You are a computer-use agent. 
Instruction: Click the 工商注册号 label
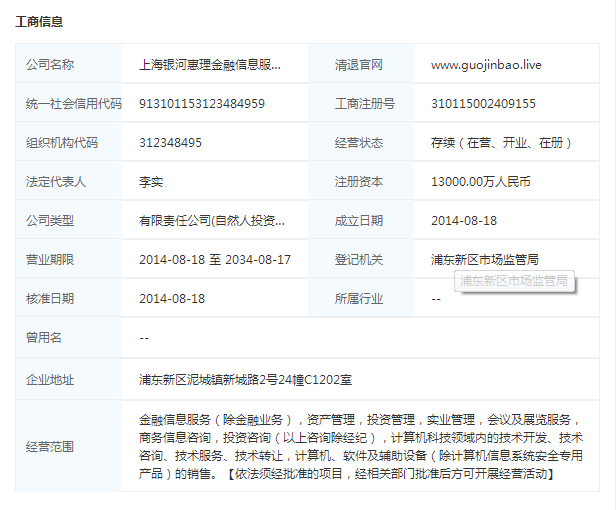pyautogui.click(x=365, y=104)
